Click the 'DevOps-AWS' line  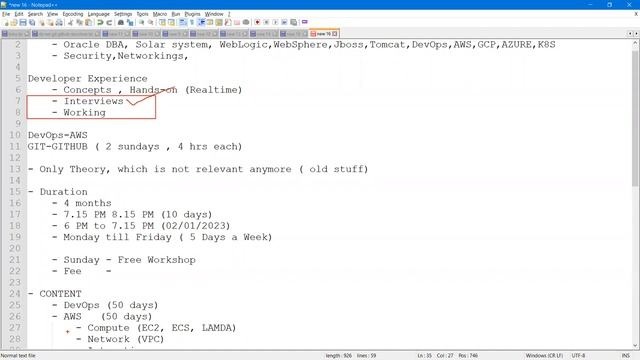(58, 135)
